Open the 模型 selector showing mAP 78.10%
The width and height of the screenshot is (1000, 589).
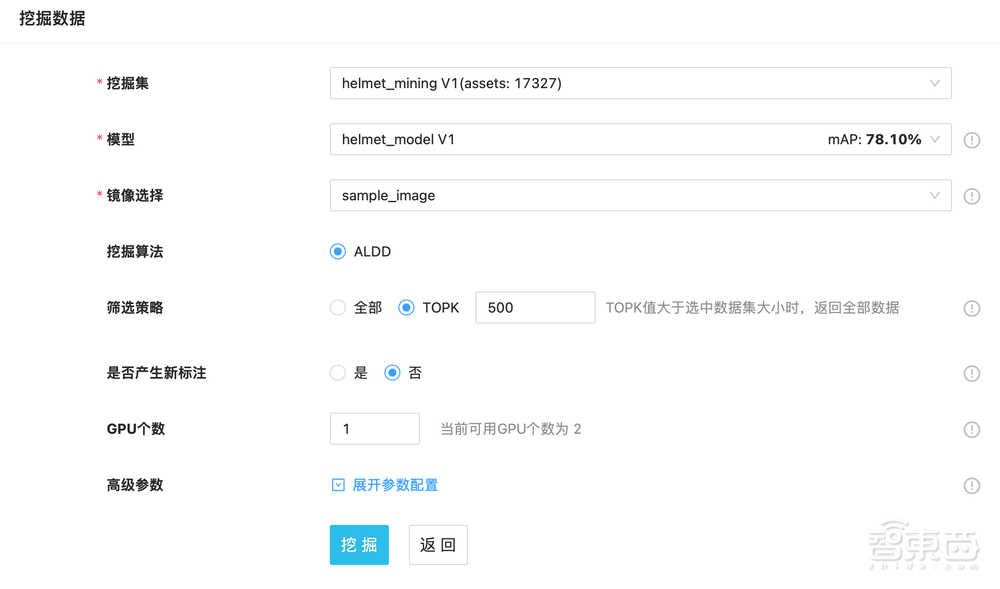coord(640,140)
